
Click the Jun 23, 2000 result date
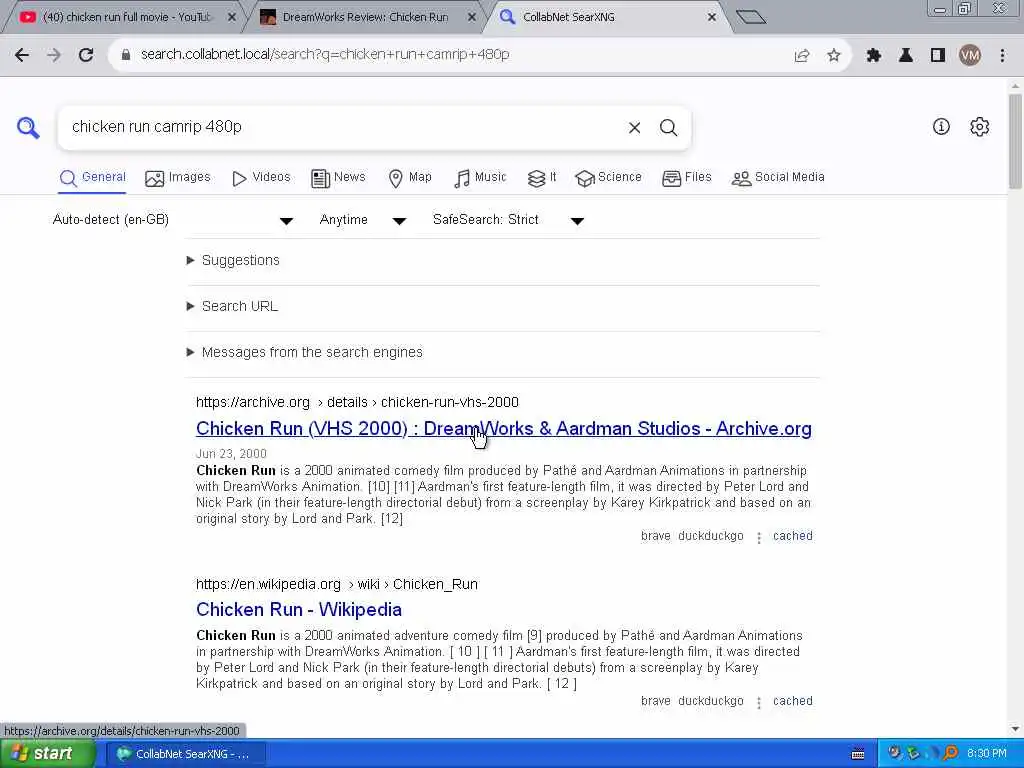pos(231,454)
